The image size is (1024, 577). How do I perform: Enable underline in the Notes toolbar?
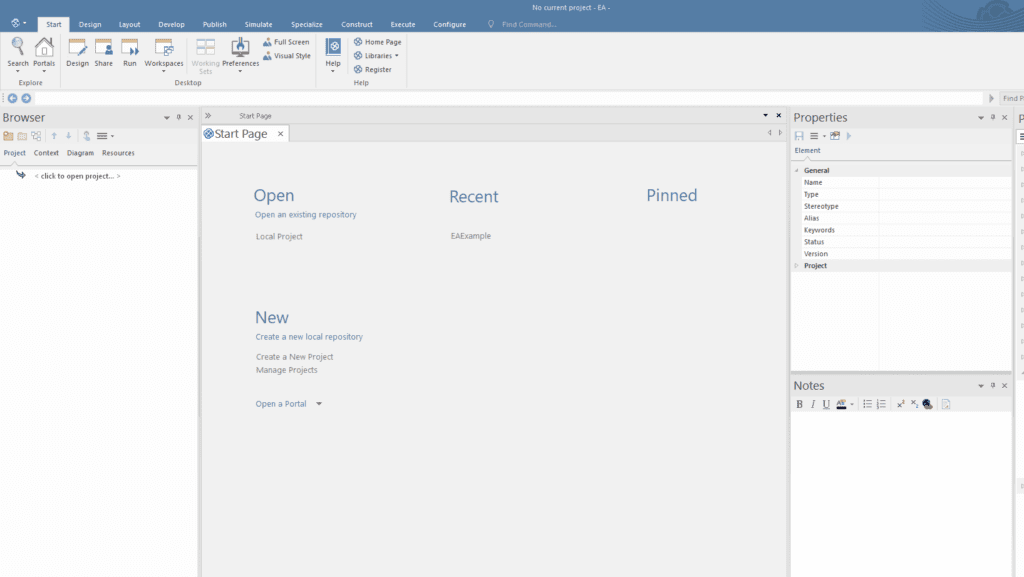(x=826, y=404)
